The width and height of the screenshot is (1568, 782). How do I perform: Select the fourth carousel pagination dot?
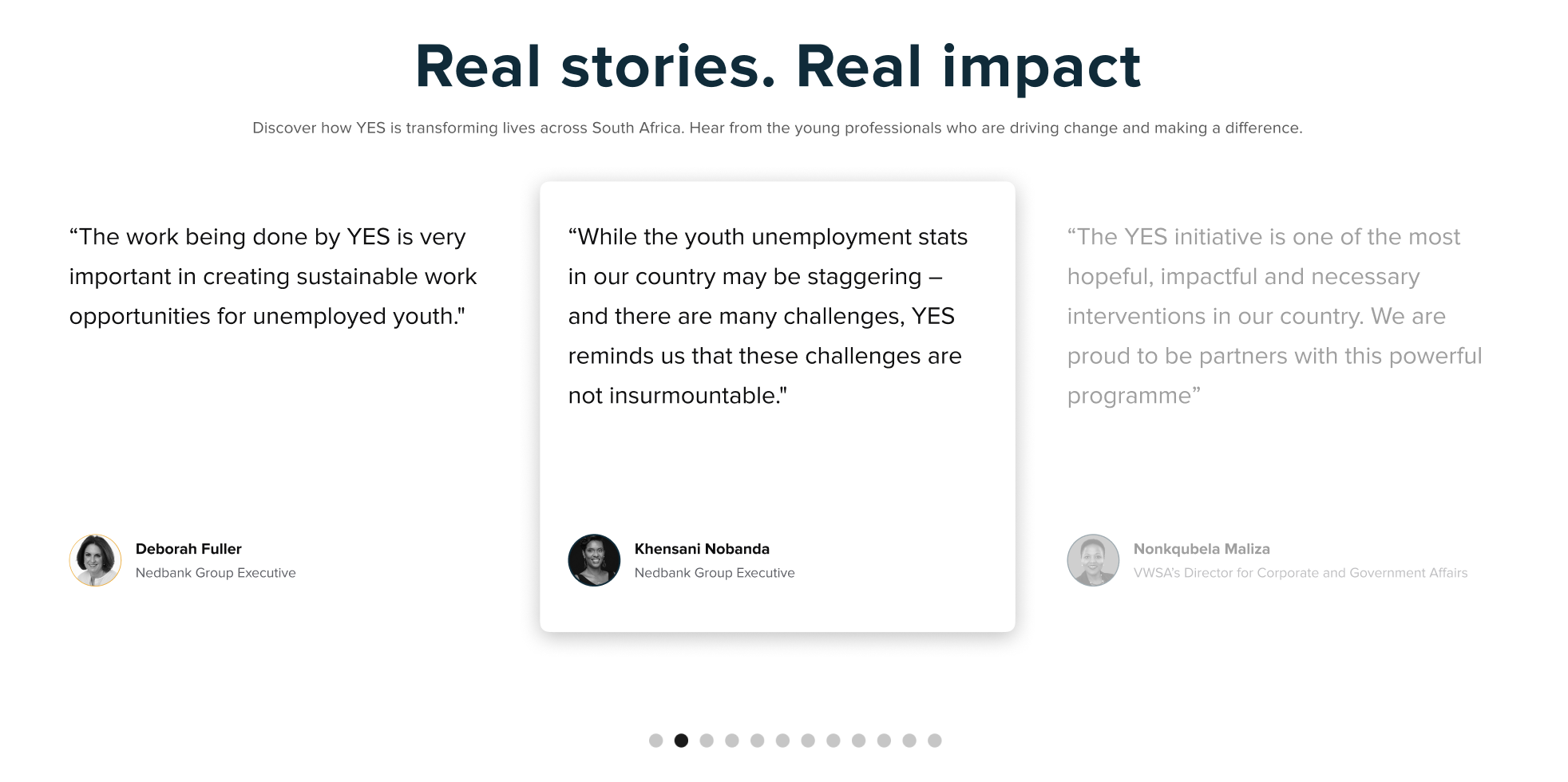[x=732, y=741]
